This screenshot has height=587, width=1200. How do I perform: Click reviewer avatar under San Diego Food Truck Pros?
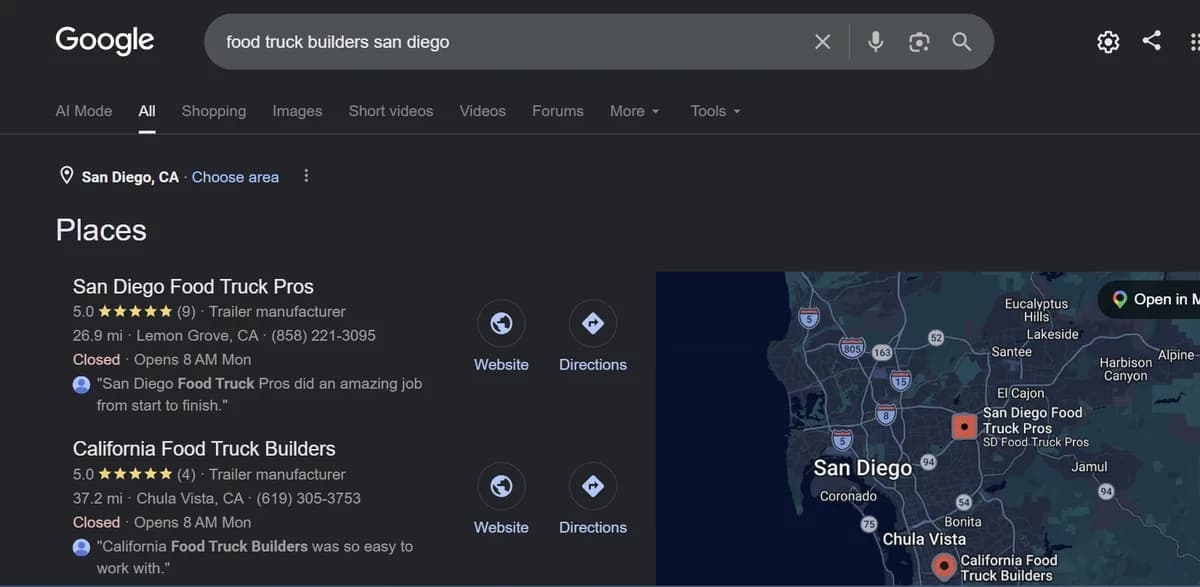tap(81, 384)
